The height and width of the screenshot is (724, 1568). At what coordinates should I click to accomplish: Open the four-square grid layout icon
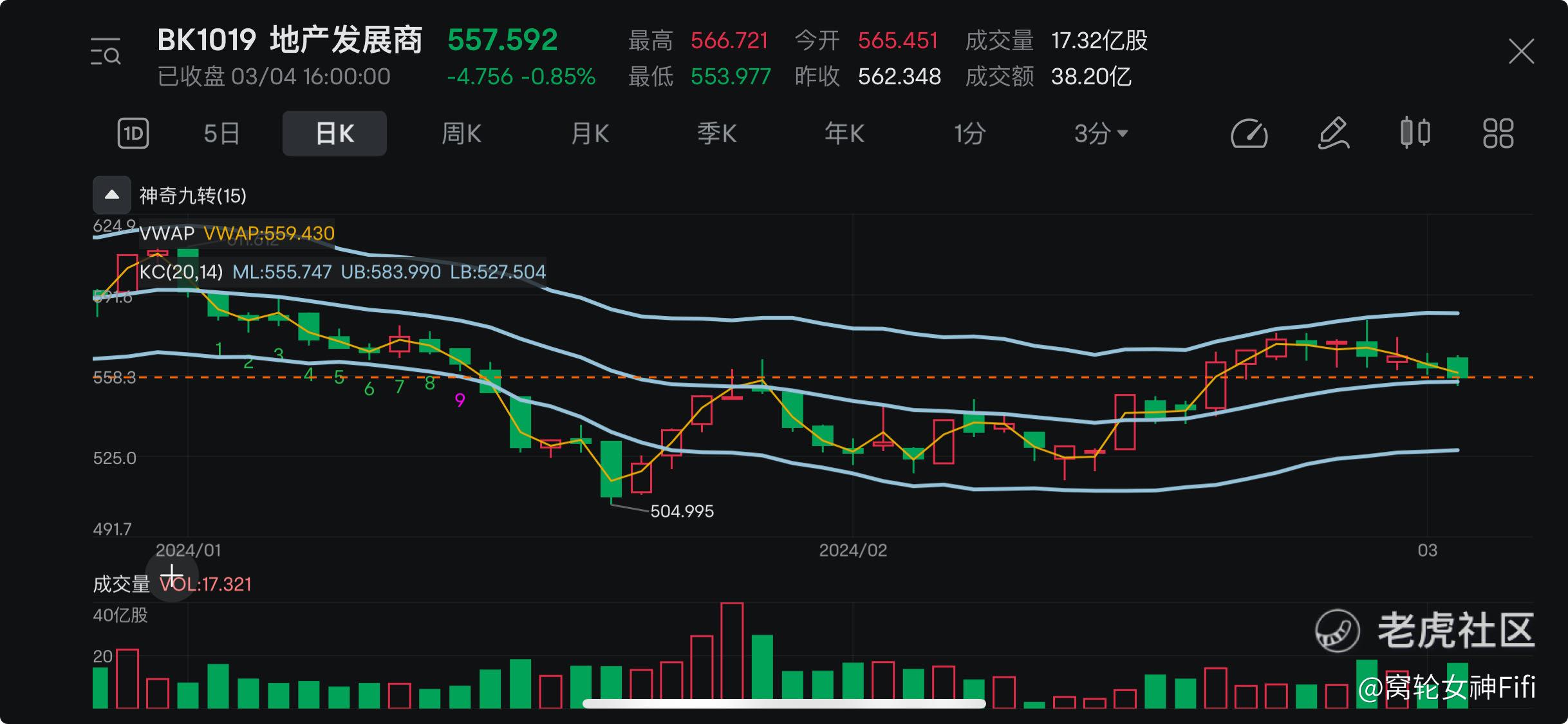[x=1498, y=134]
